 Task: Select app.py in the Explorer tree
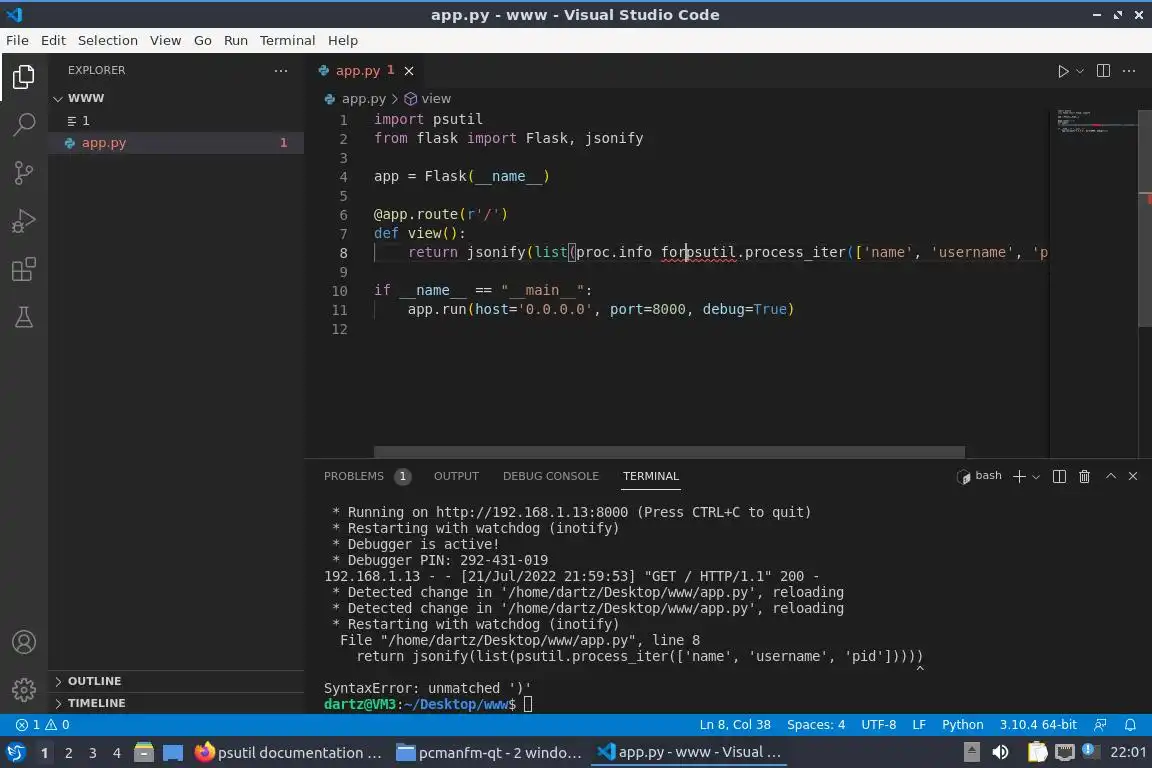176,143
